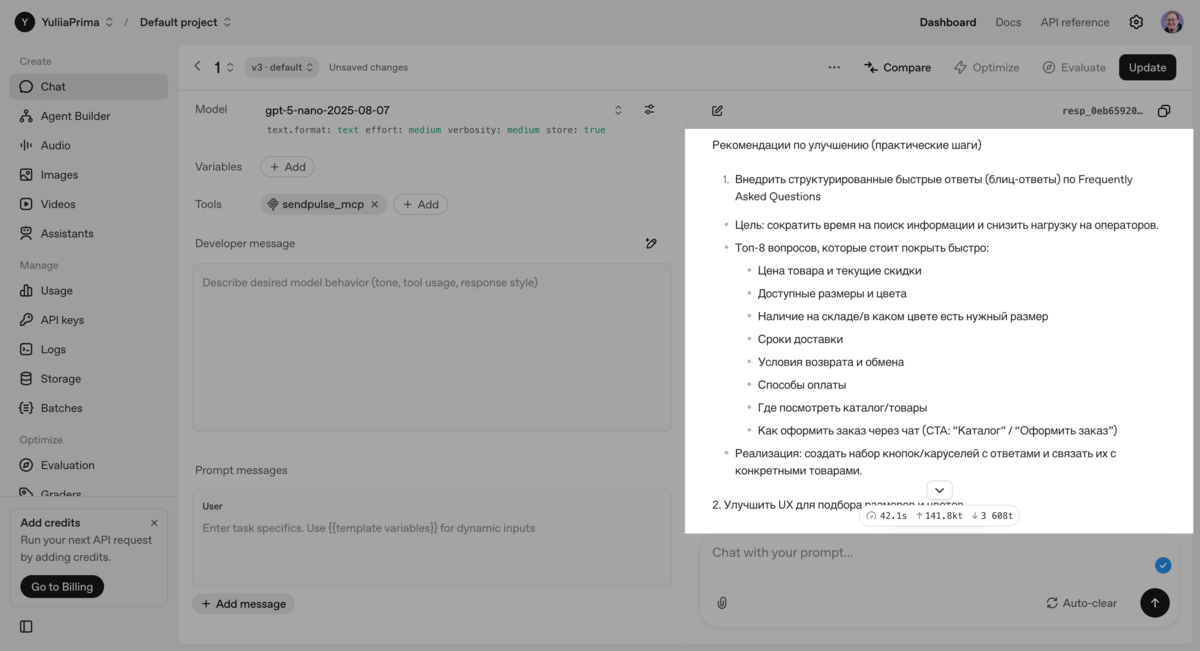The image size is (1200, 651).
Task: Click the copy response icon
Action: (1163, 111)
